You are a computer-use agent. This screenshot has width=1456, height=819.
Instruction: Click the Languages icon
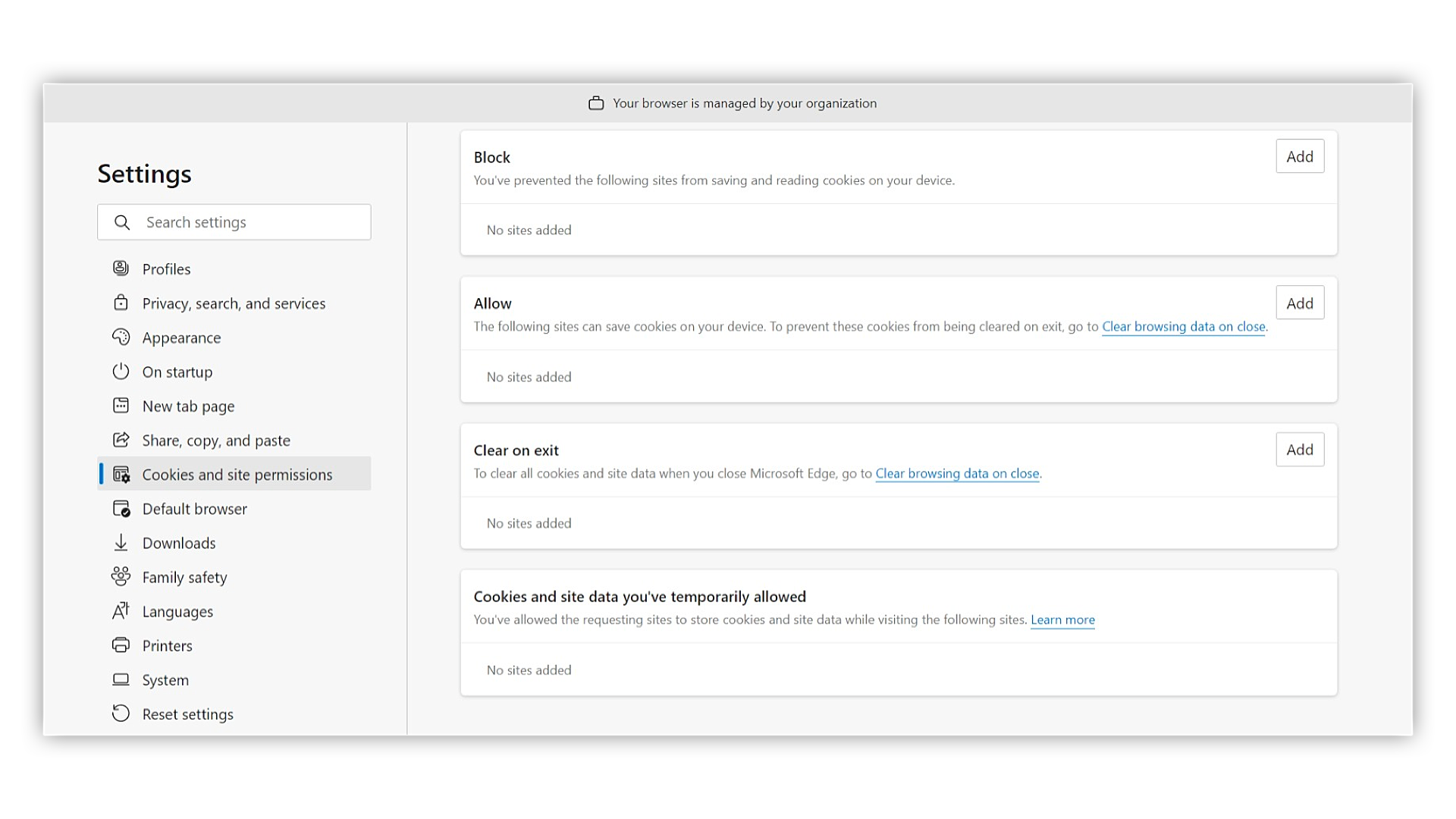pyautogui.click(x=121, y=611)
